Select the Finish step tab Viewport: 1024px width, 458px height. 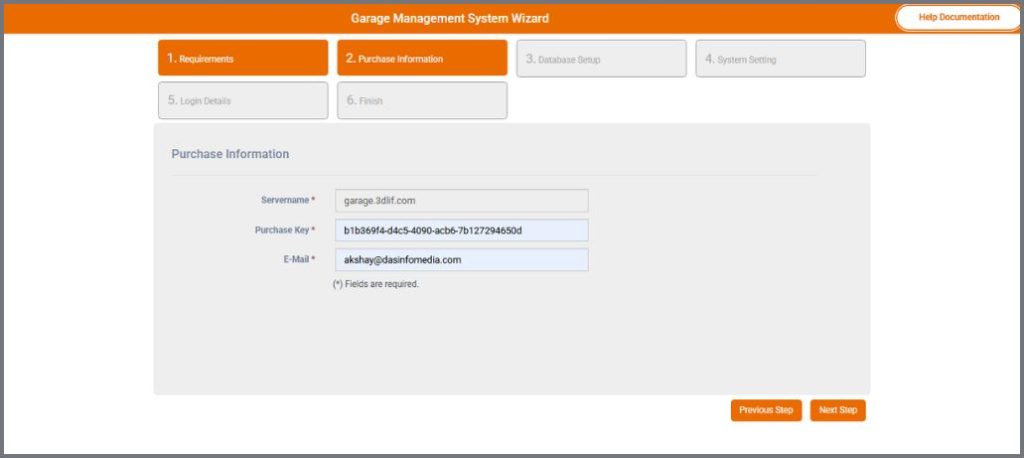pyautogui.click(x=421, y=101)
